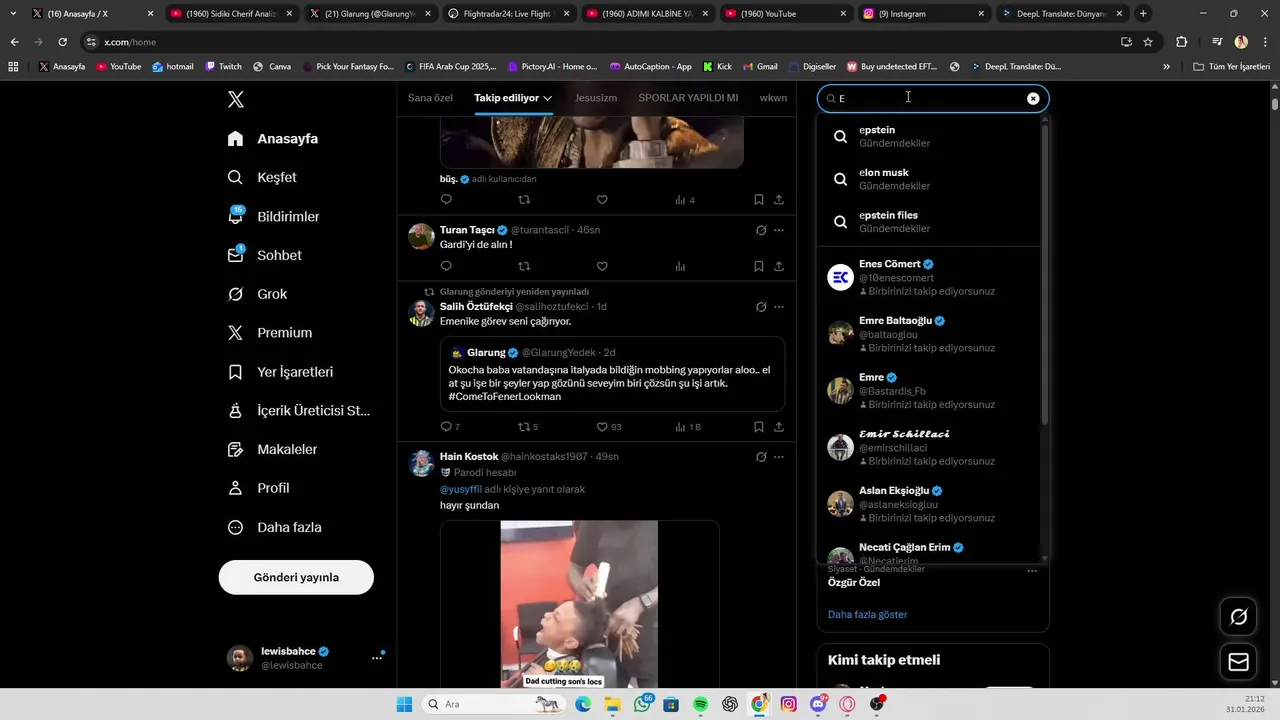Open Emir Schillaci profile suggestion

point(929,447)
